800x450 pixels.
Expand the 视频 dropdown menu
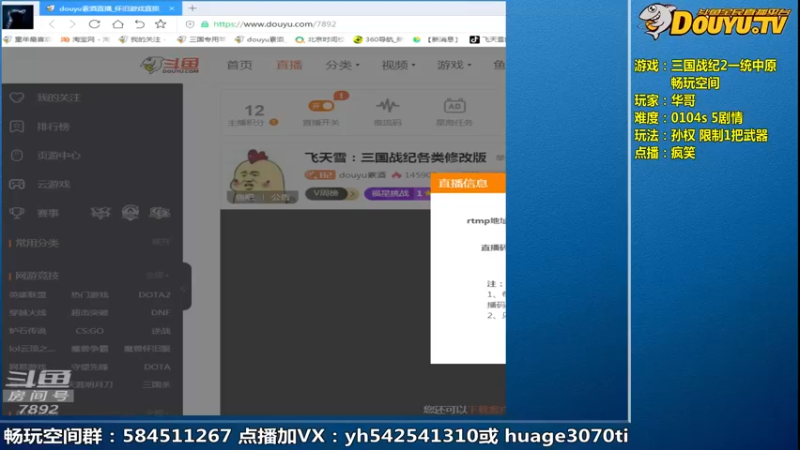tap(398, 65)
